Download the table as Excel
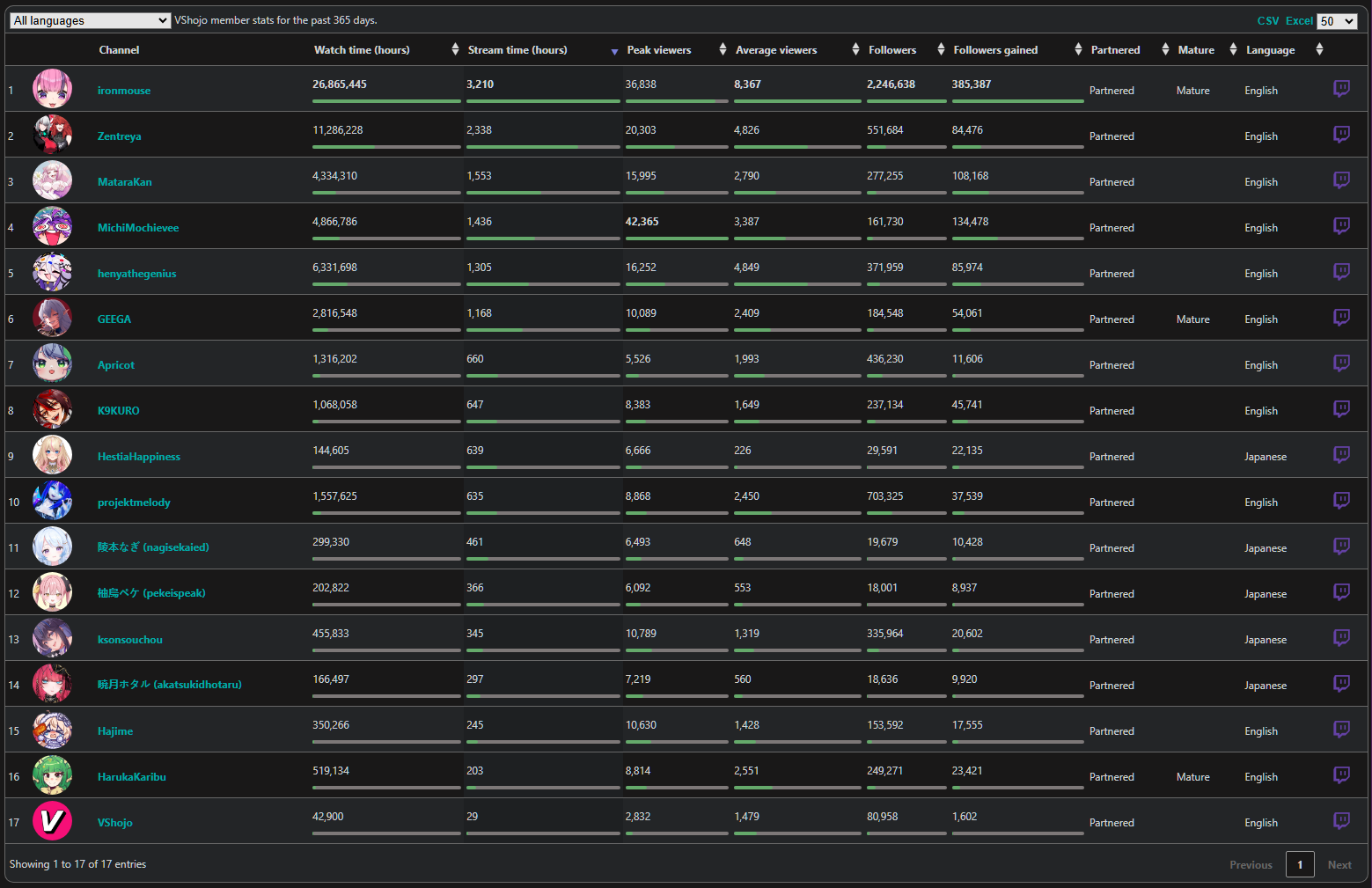 (1298, 21)
